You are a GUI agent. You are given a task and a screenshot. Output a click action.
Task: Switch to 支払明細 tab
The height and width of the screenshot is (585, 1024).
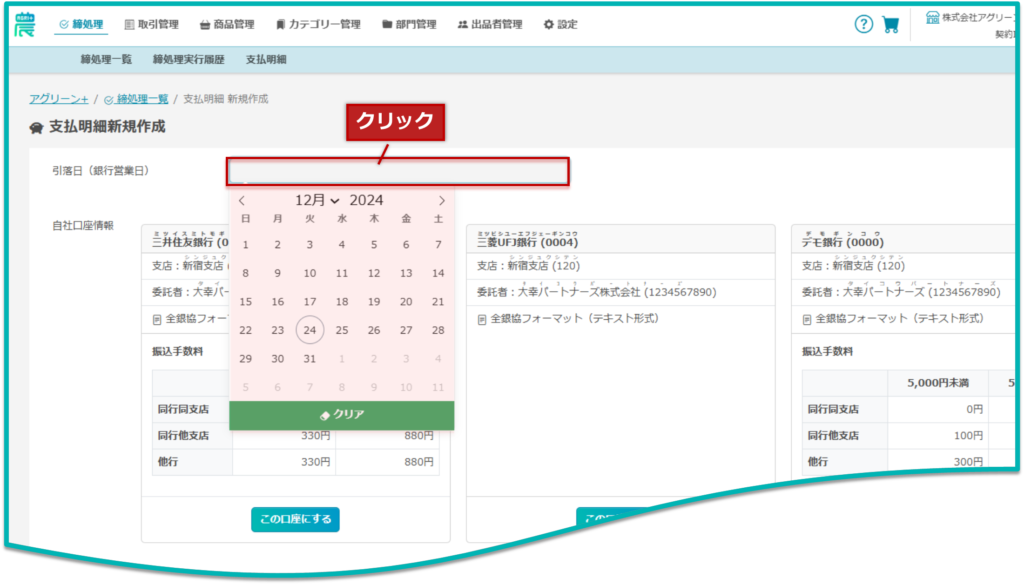click(266, 60)
